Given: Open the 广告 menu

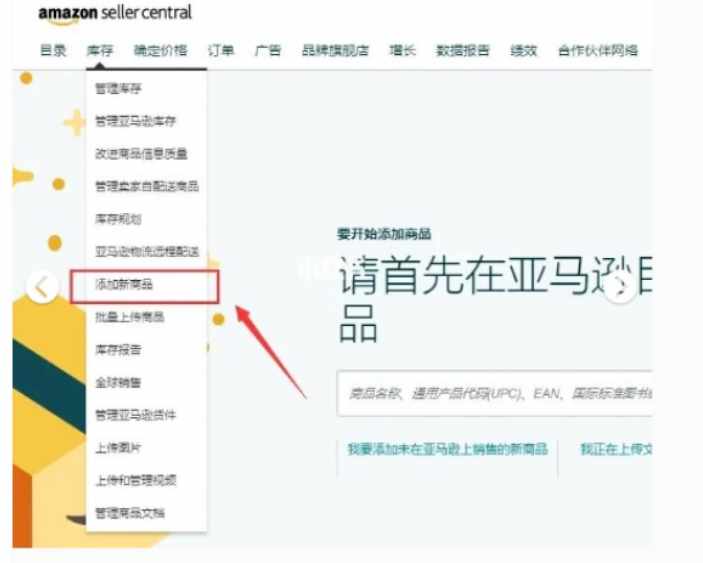Looking at the screenshot, I should 268,50.
